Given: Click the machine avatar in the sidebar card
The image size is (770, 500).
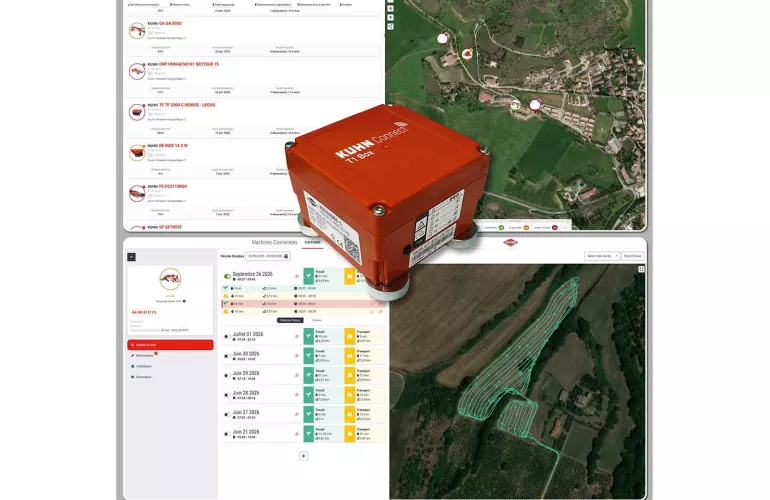Looking at the screenshot, I should (170, 279).
